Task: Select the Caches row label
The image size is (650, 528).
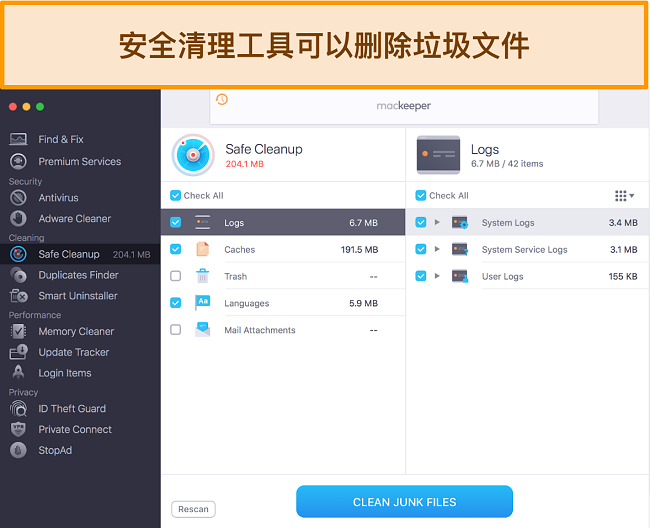Action: 240,249
